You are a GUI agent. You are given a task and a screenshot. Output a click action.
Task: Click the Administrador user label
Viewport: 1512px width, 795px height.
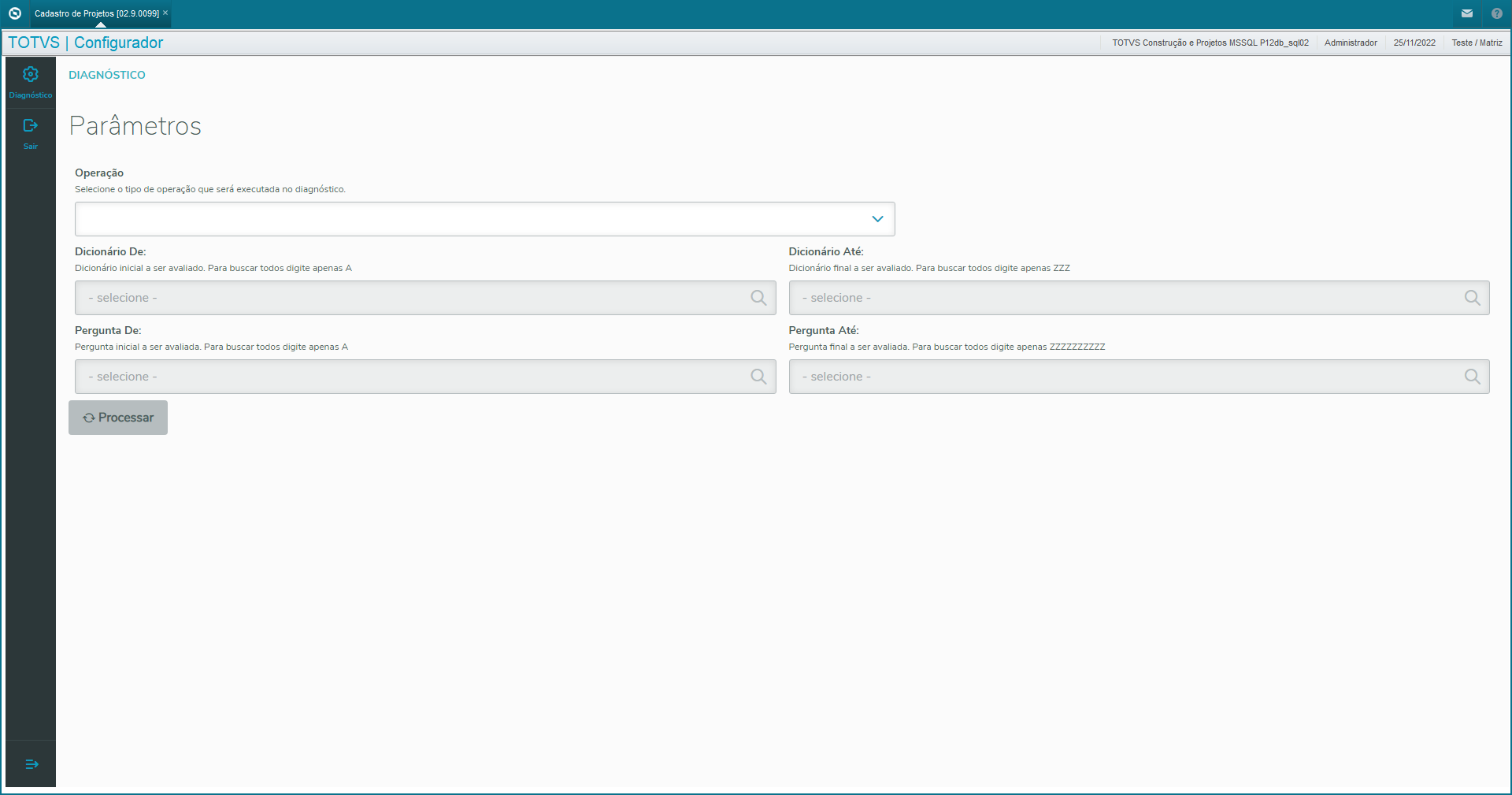tap(1351, 43)
